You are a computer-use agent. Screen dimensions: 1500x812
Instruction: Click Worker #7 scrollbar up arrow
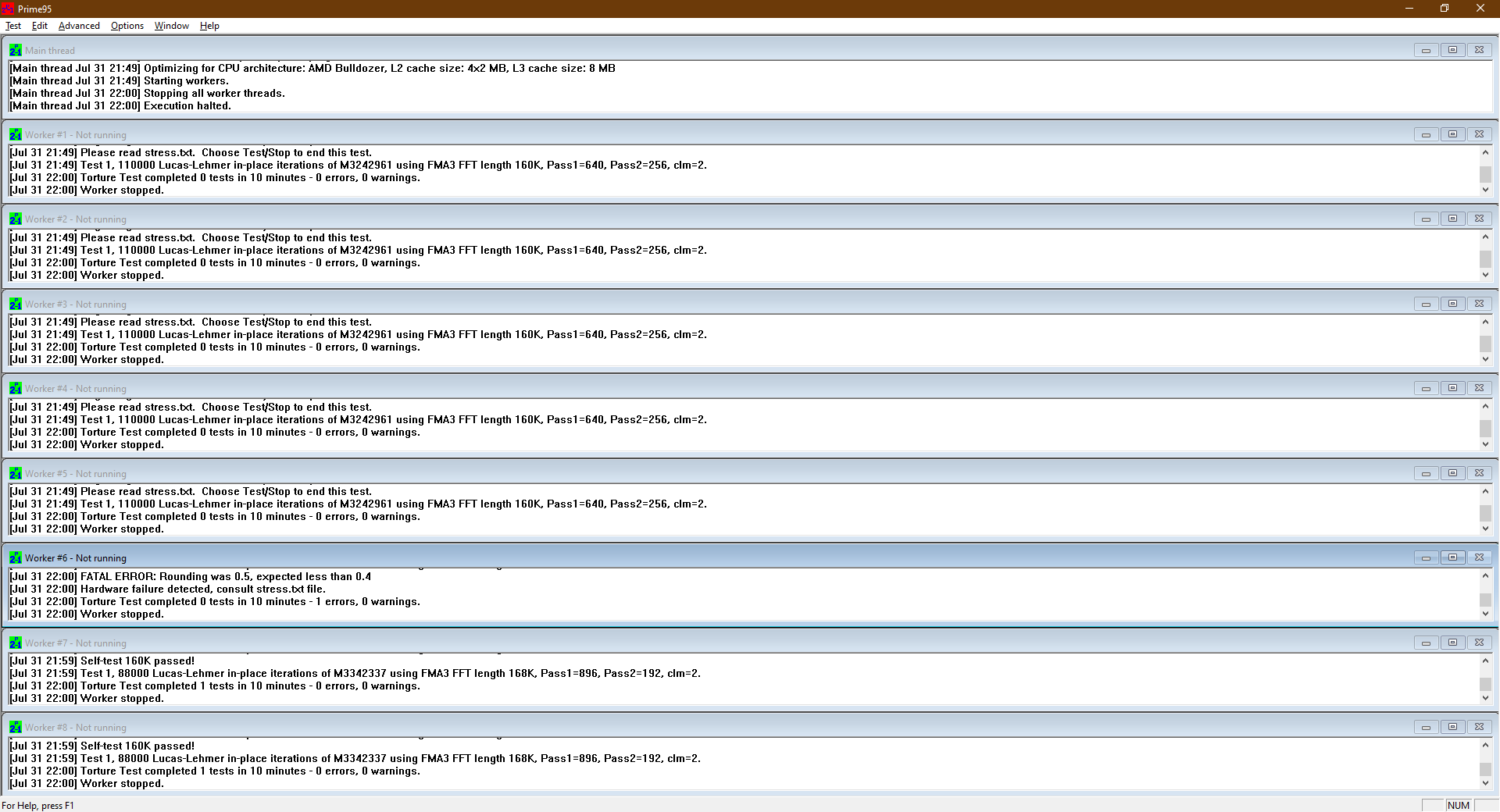pos(1485,661)
